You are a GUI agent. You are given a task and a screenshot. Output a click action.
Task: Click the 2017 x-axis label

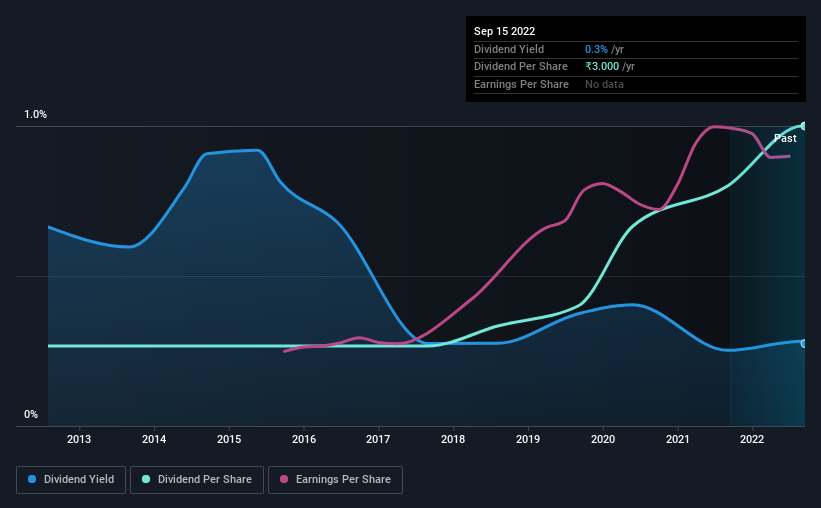tap(378, 439)
